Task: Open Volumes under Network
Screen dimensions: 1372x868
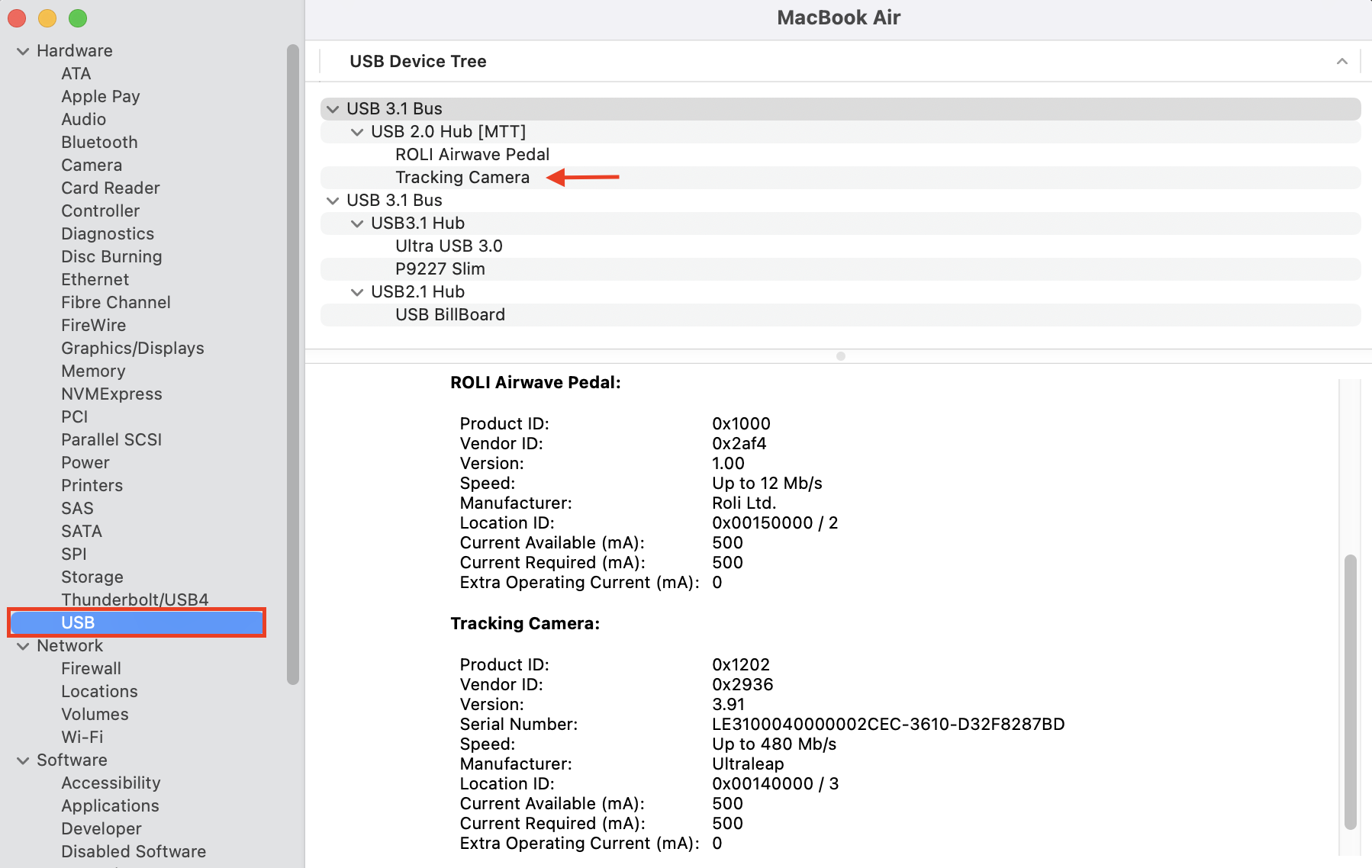Action: tap(95, 714)
